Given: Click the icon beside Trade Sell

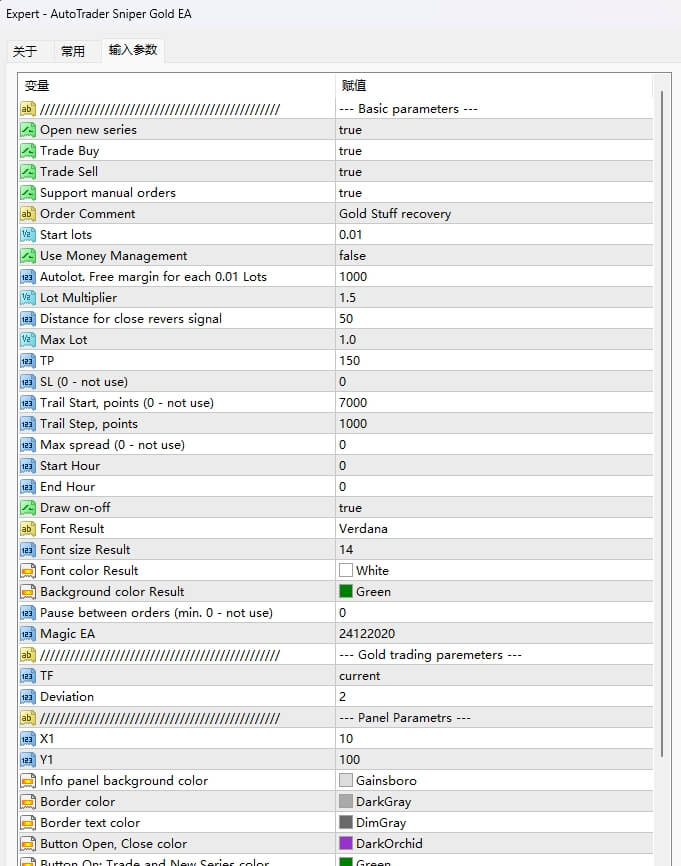Looking at the screenshot, I should (x=28, y=172).
